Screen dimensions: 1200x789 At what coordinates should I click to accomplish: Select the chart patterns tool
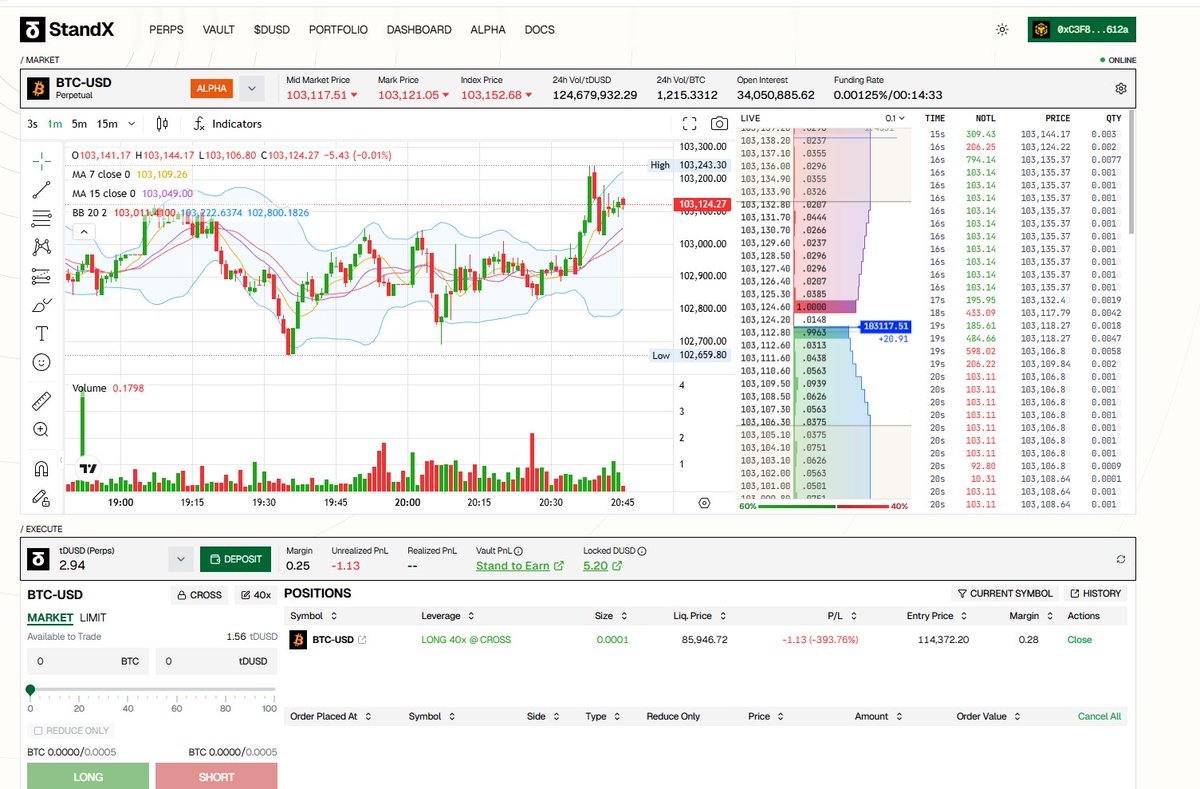41,246
